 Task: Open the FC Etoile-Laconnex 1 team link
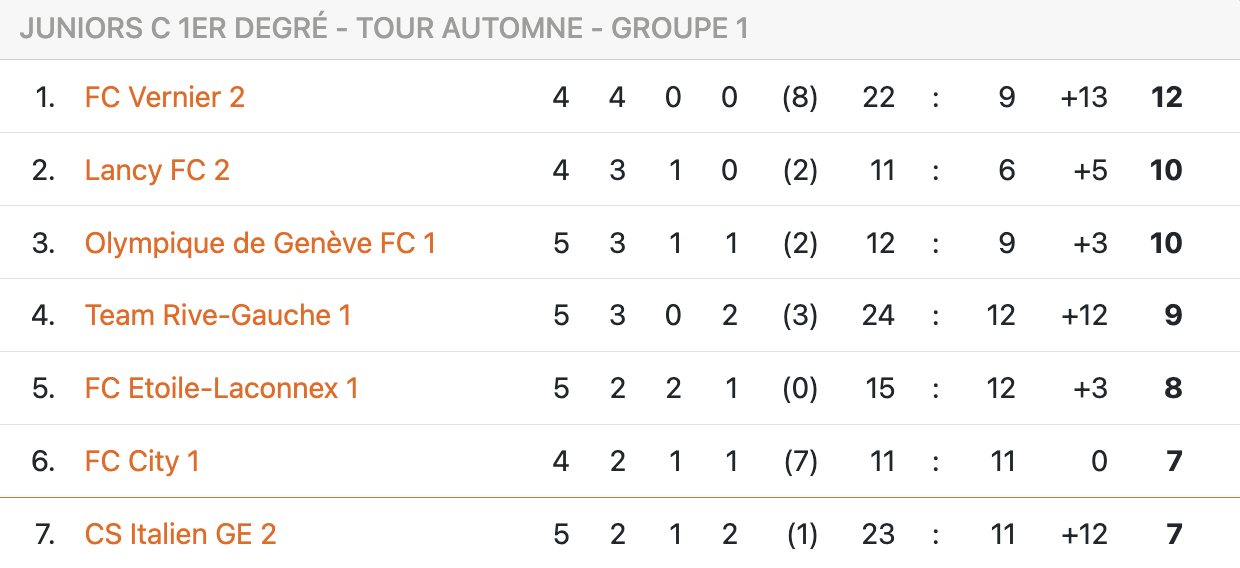coord(221,388)
